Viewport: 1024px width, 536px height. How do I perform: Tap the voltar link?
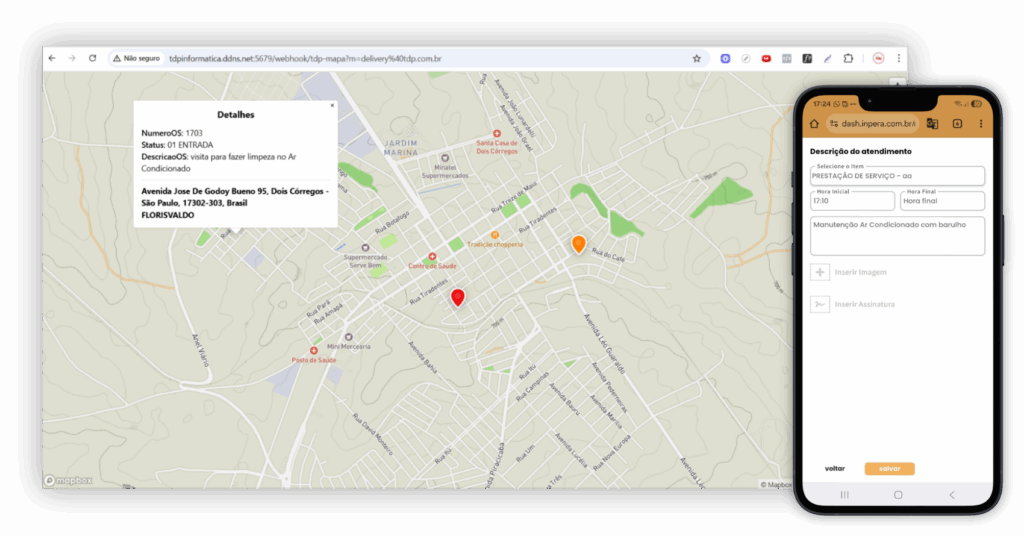click(x=834, y=468)
